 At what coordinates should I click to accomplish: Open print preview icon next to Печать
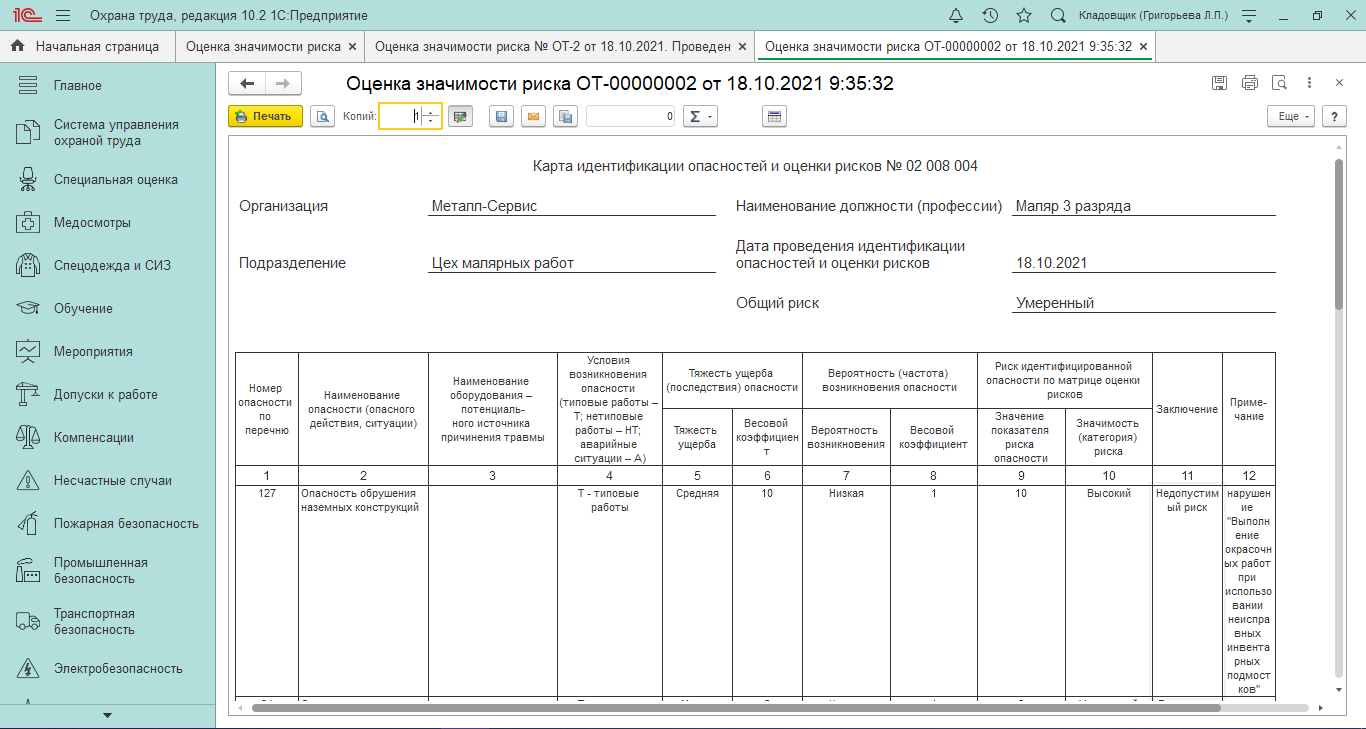point(322,116)
